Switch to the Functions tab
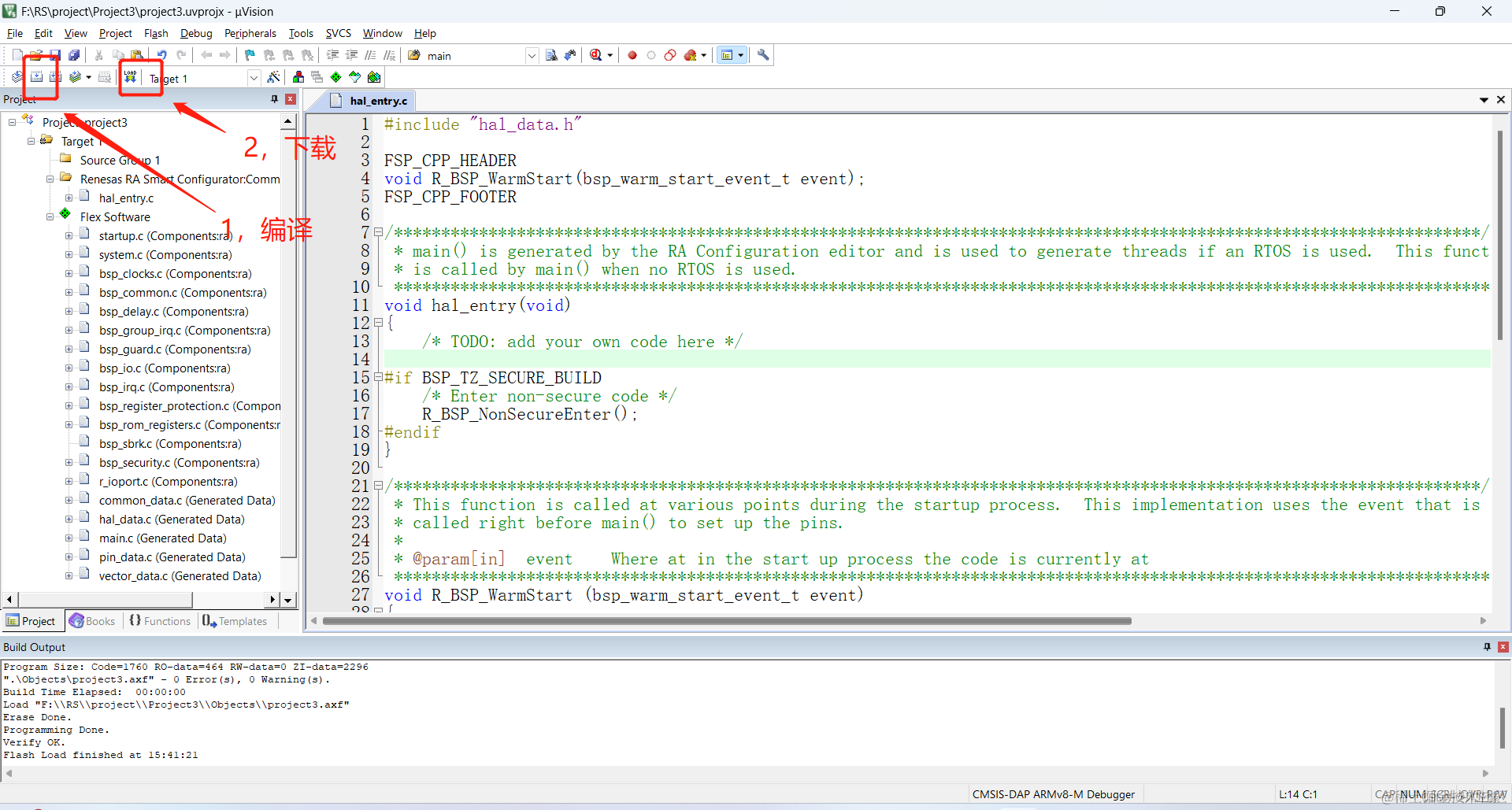This screenshot has height=810, width=1512. 160,621
